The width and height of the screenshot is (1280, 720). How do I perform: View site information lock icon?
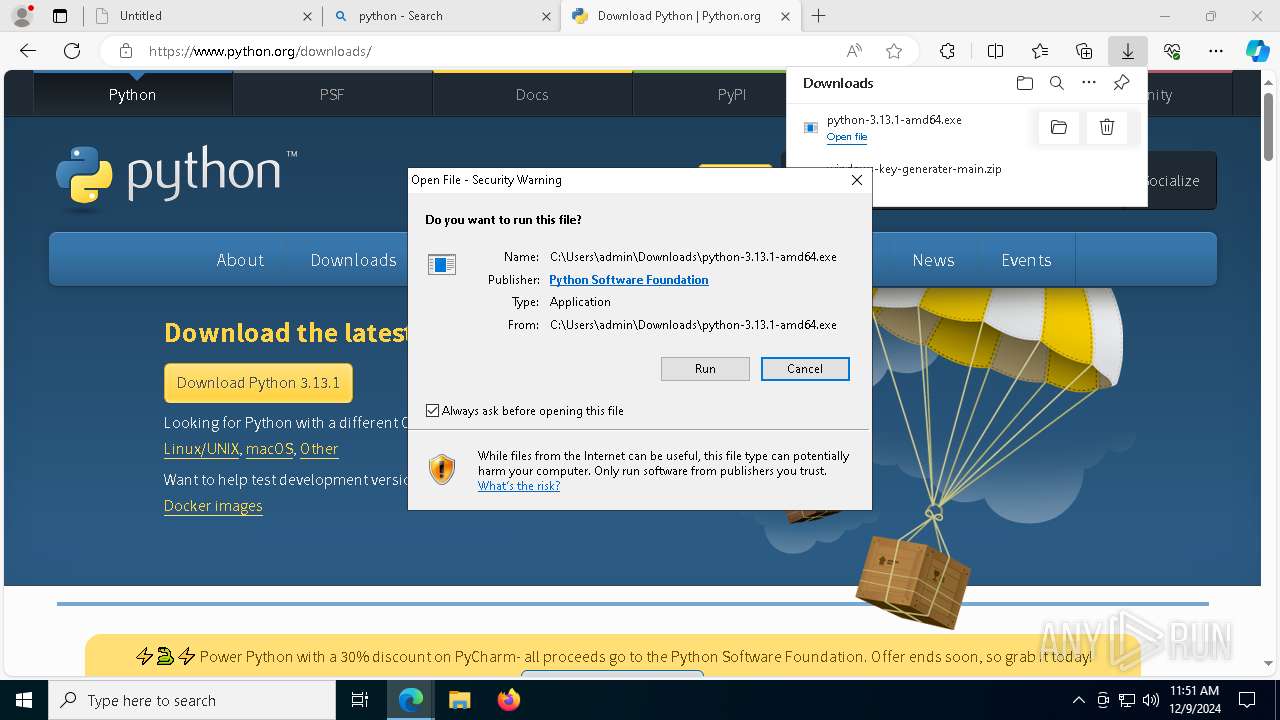coord(125,51)
